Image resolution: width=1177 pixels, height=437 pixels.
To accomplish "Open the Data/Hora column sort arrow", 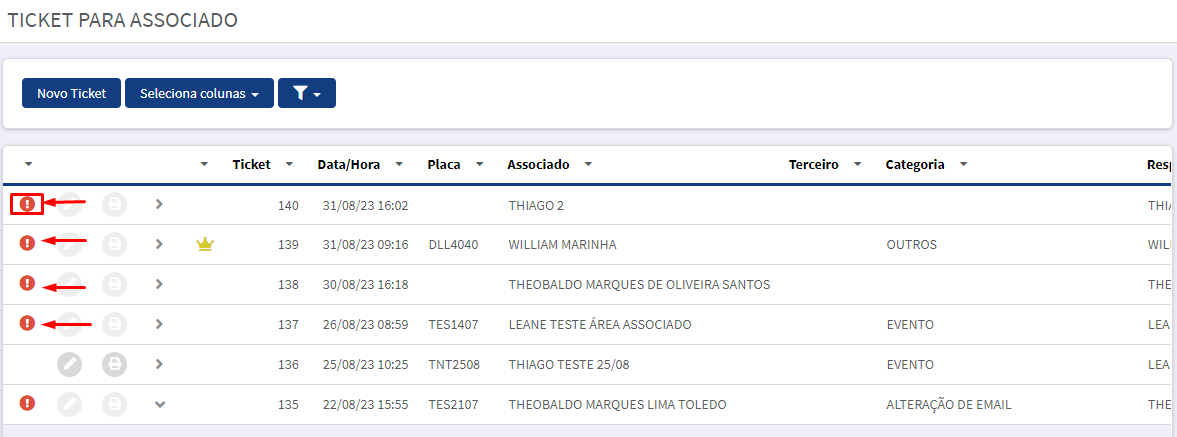I will (x=399, y=164).
